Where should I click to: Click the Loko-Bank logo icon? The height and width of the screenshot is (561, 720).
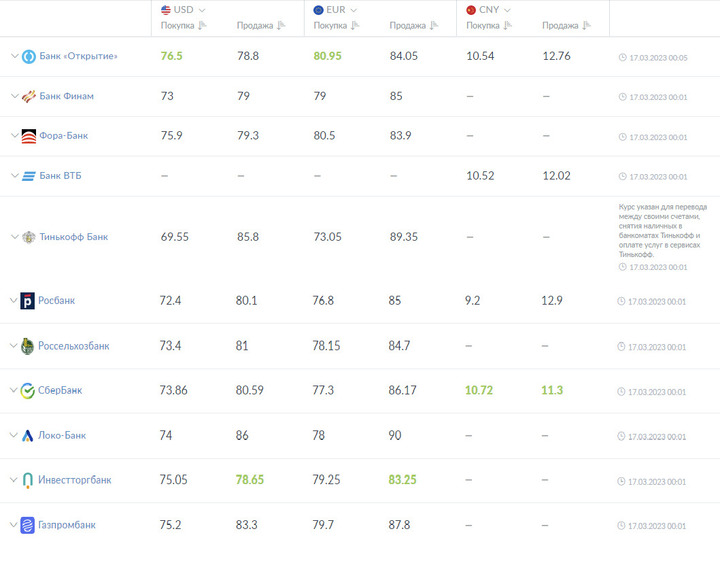tap(28, 436)
